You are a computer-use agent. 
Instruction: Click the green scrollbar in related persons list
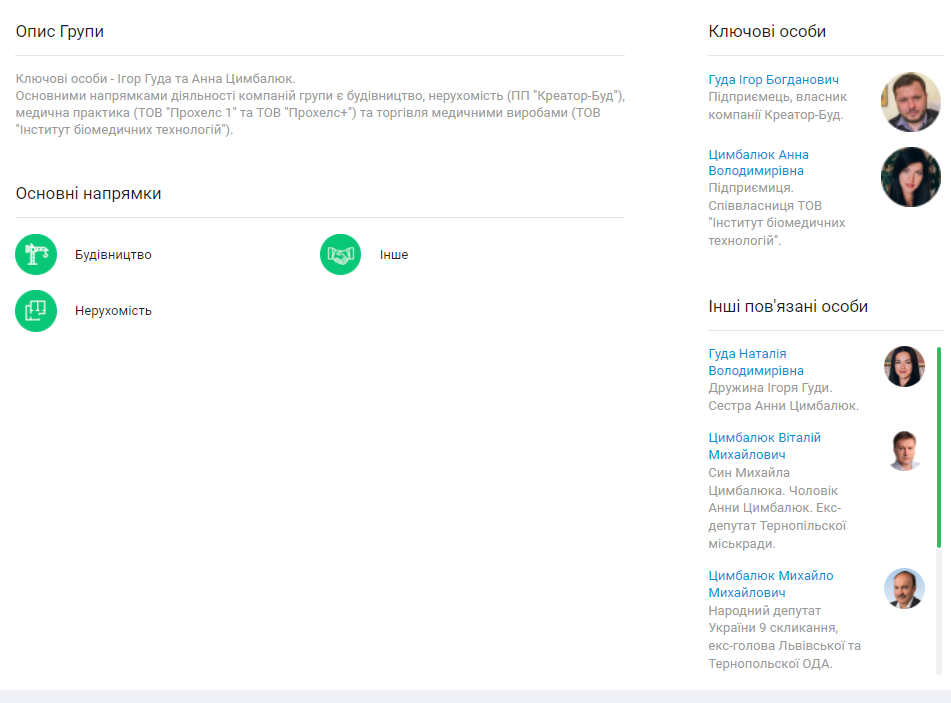[x=938, y=447]
